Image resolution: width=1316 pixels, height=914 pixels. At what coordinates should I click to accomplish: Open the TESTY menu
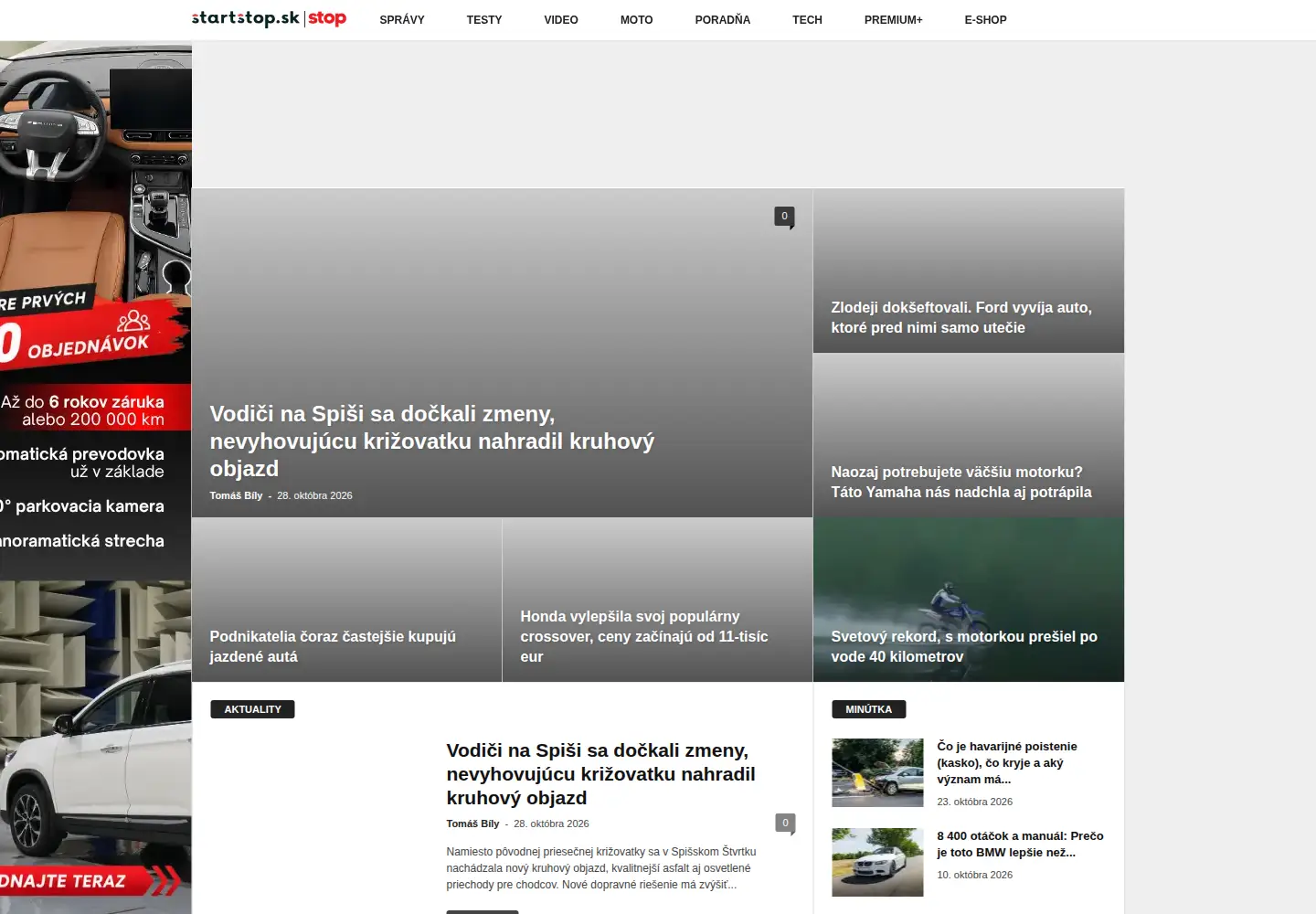pos(484,20)
